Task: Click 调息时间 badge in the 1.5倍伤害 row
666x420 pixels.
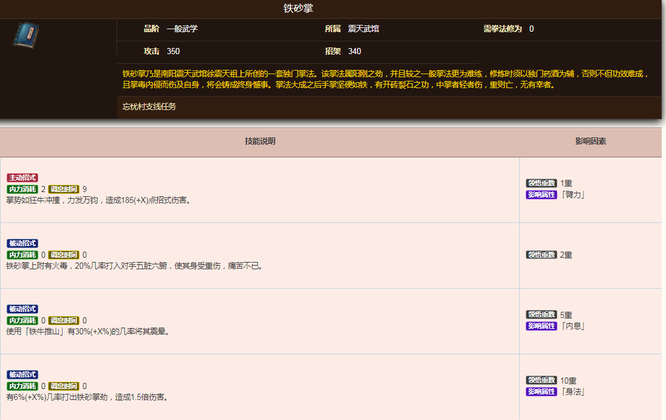Action: pos(64,386)
